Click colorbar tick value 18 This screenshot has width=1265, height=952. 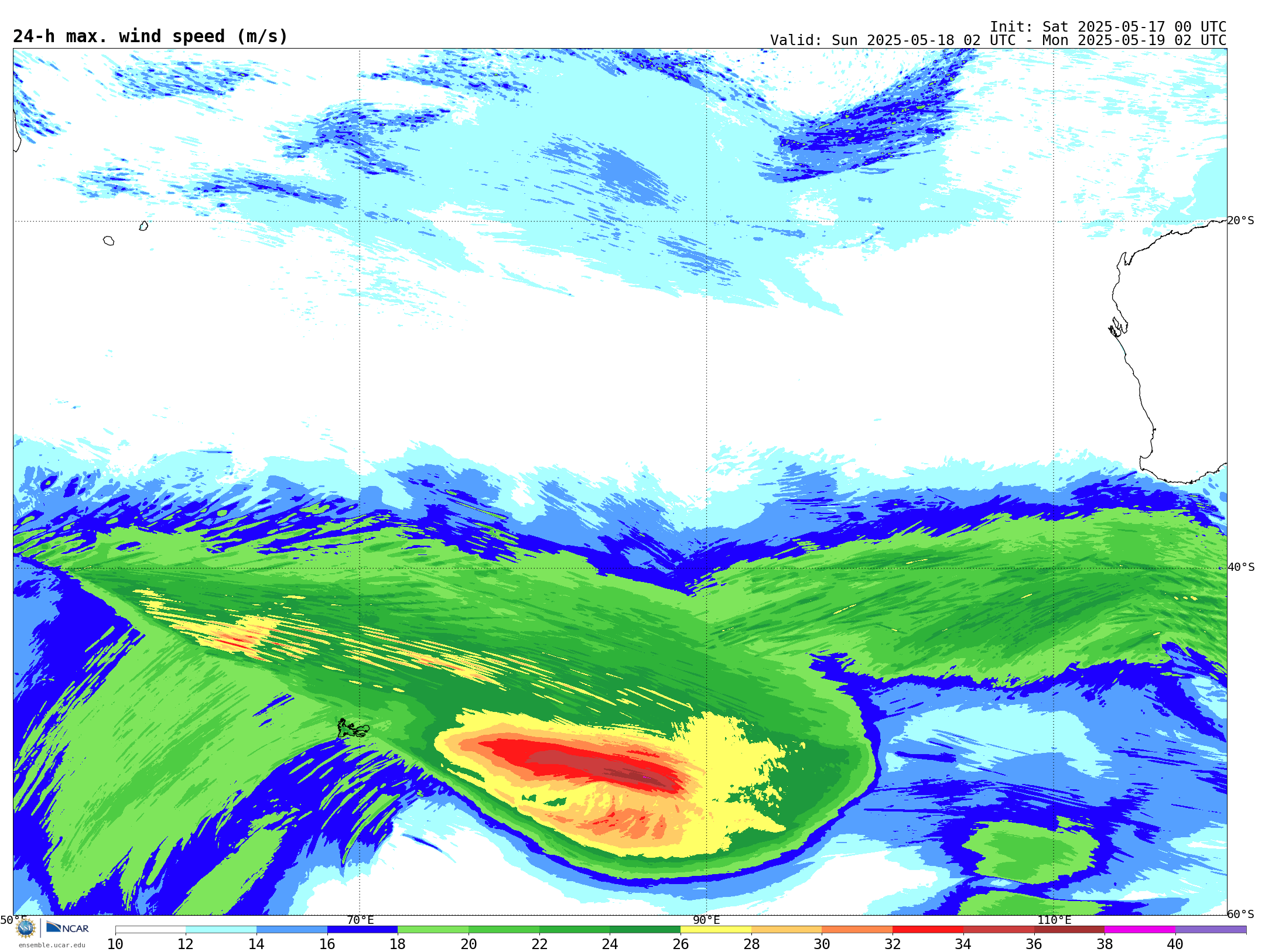398,944
